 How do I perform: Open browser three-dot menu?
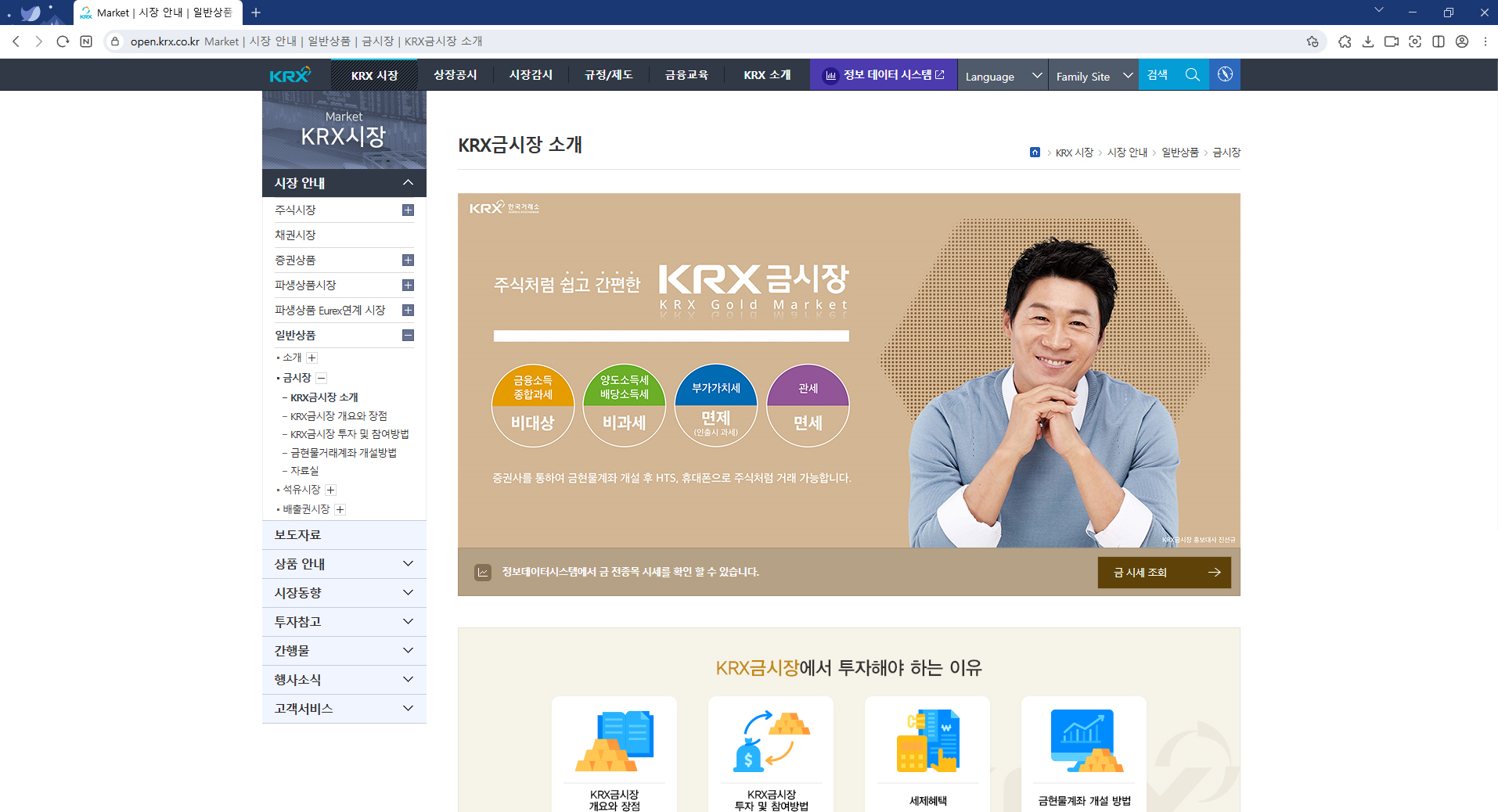(x=1485, y=41)
